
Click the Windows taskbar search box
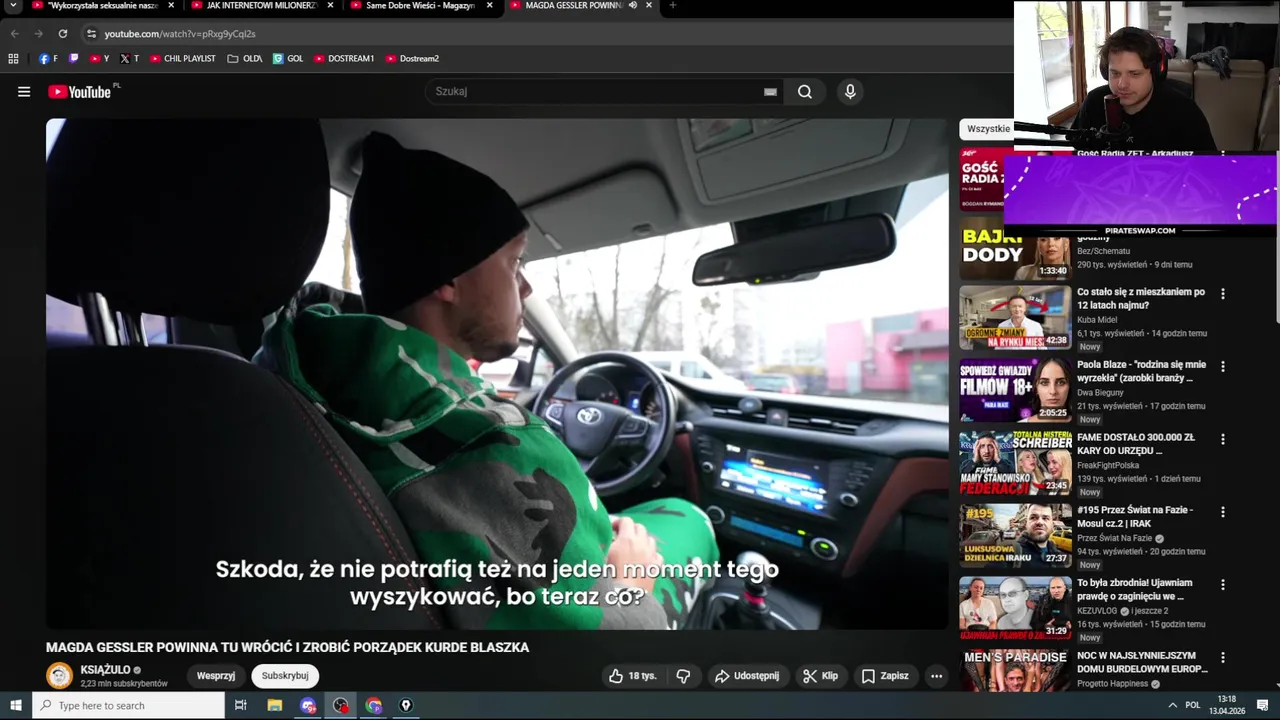pos(129,705)
